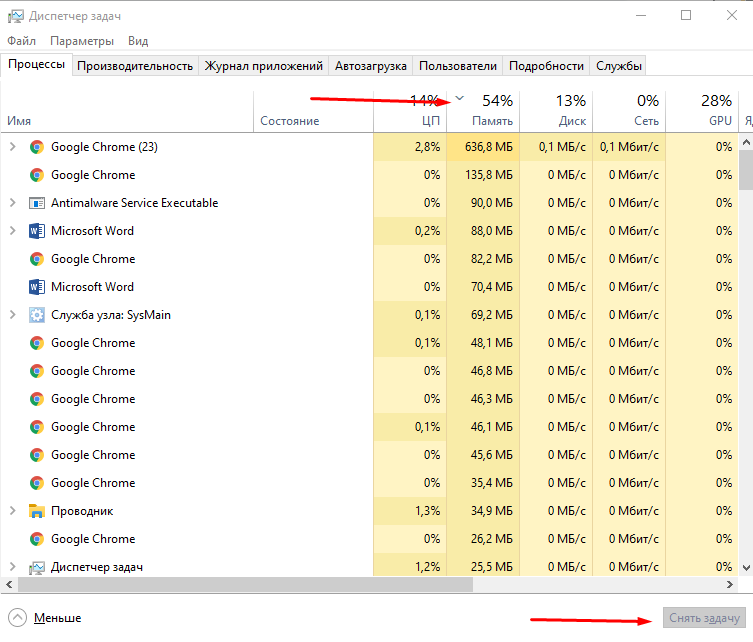Click Word icon in the 70,4 МБ row
The height and width of the screenshot is (642, 753).
point(37,287)
